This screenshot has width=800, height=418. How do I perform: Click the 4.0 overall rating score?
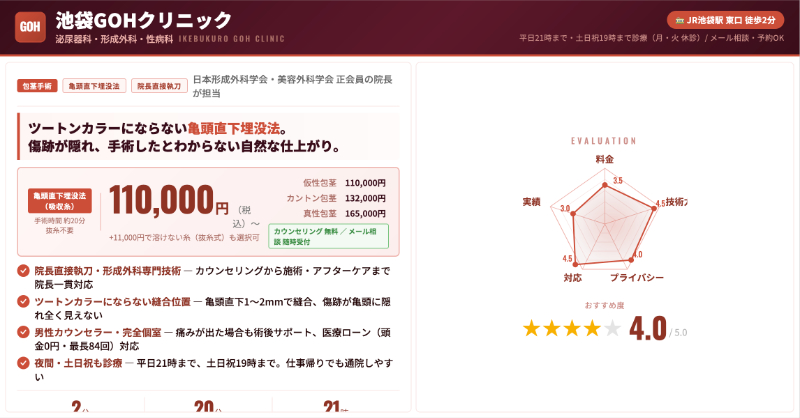(x=647, y=328)
